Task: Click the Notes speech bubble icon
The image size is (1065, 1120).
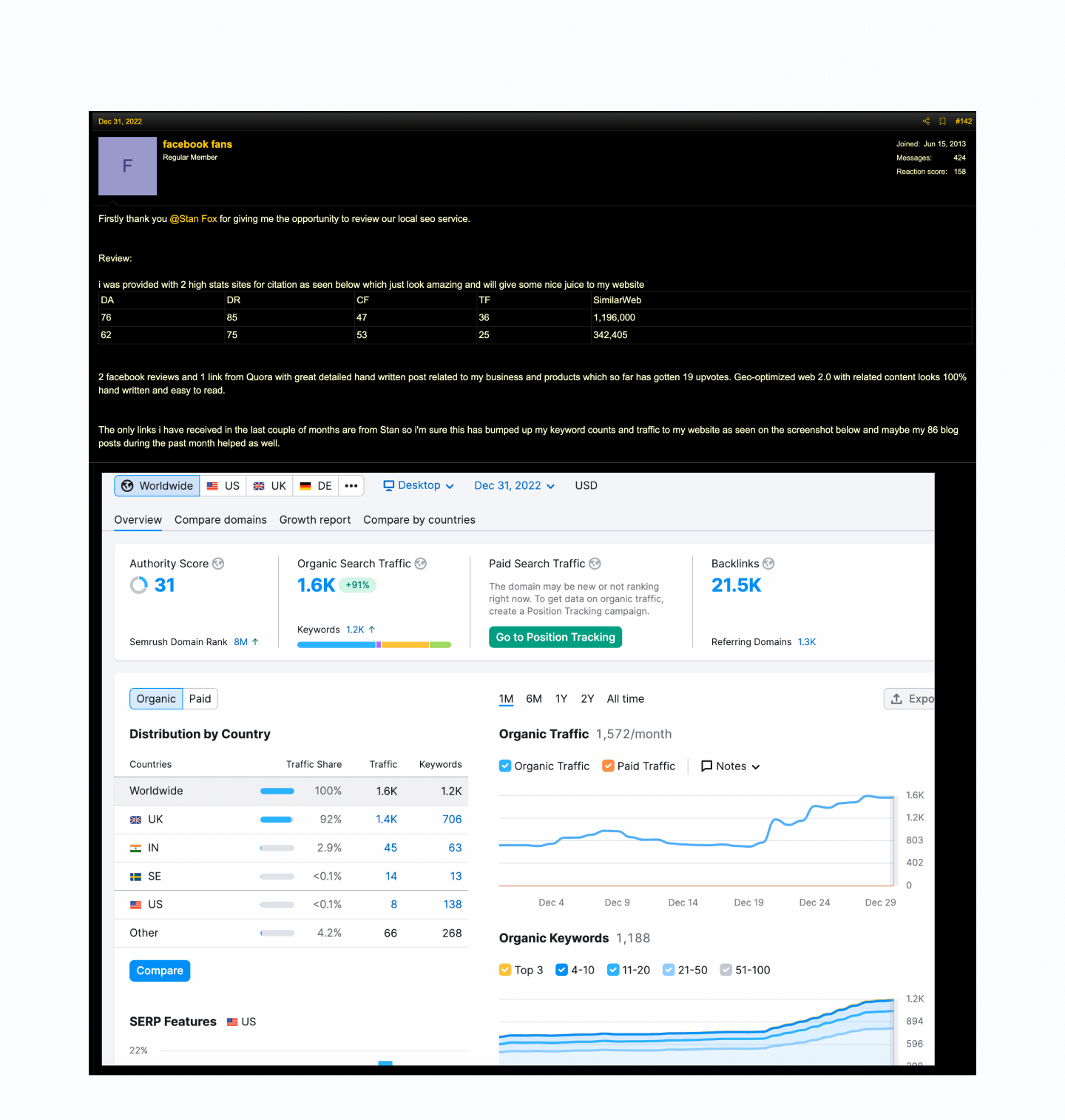Action: point(707,766)
